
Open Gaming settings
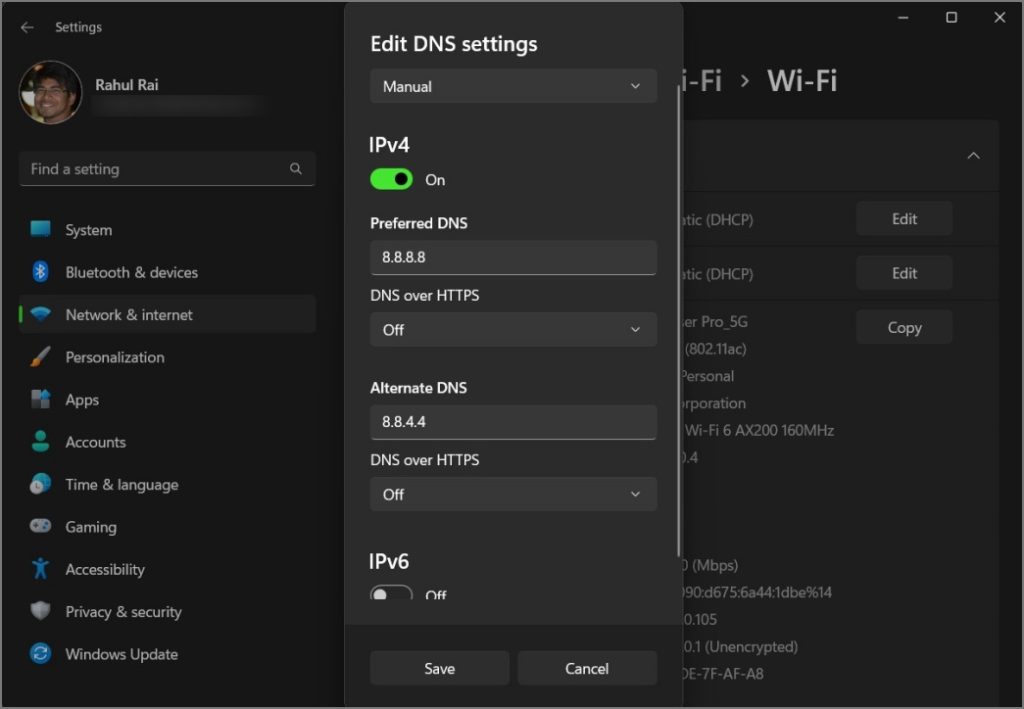[167, 527]
